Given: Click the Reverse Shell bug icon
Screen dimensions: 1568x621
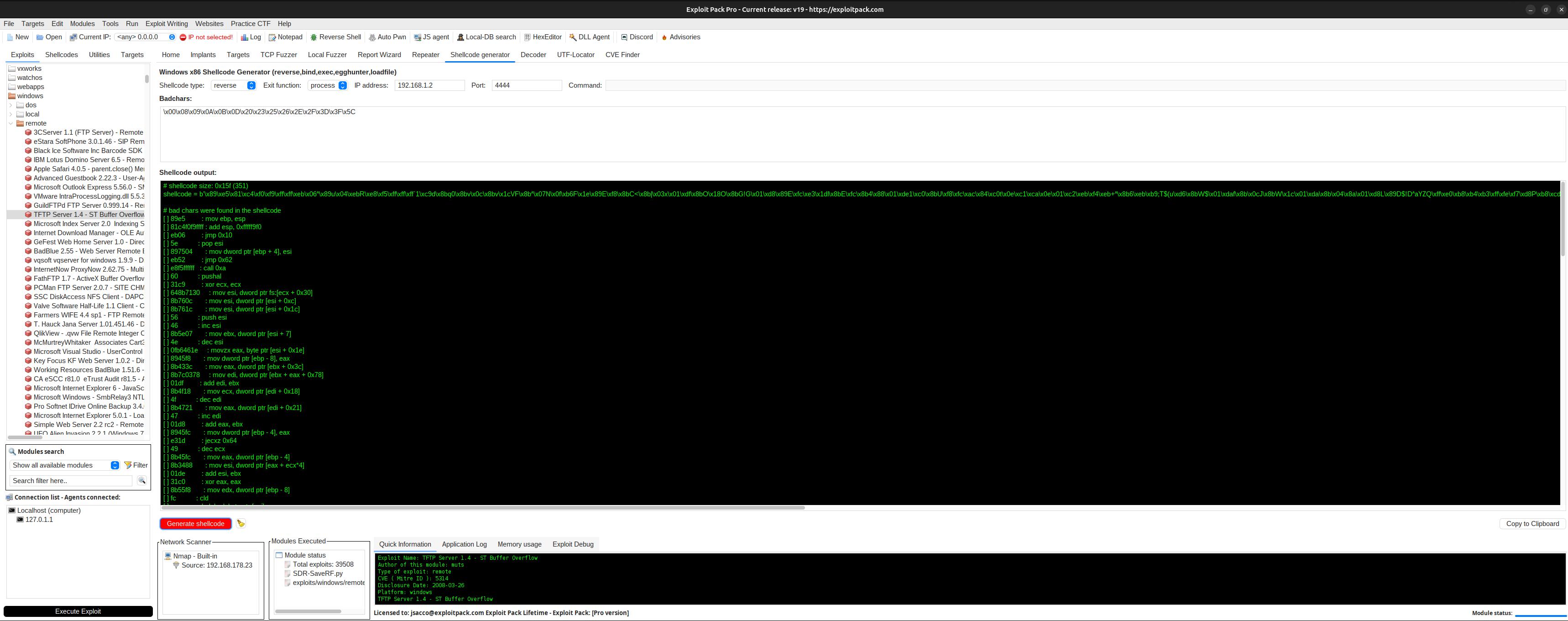Looking at the screenshot, I should [314, 37].
